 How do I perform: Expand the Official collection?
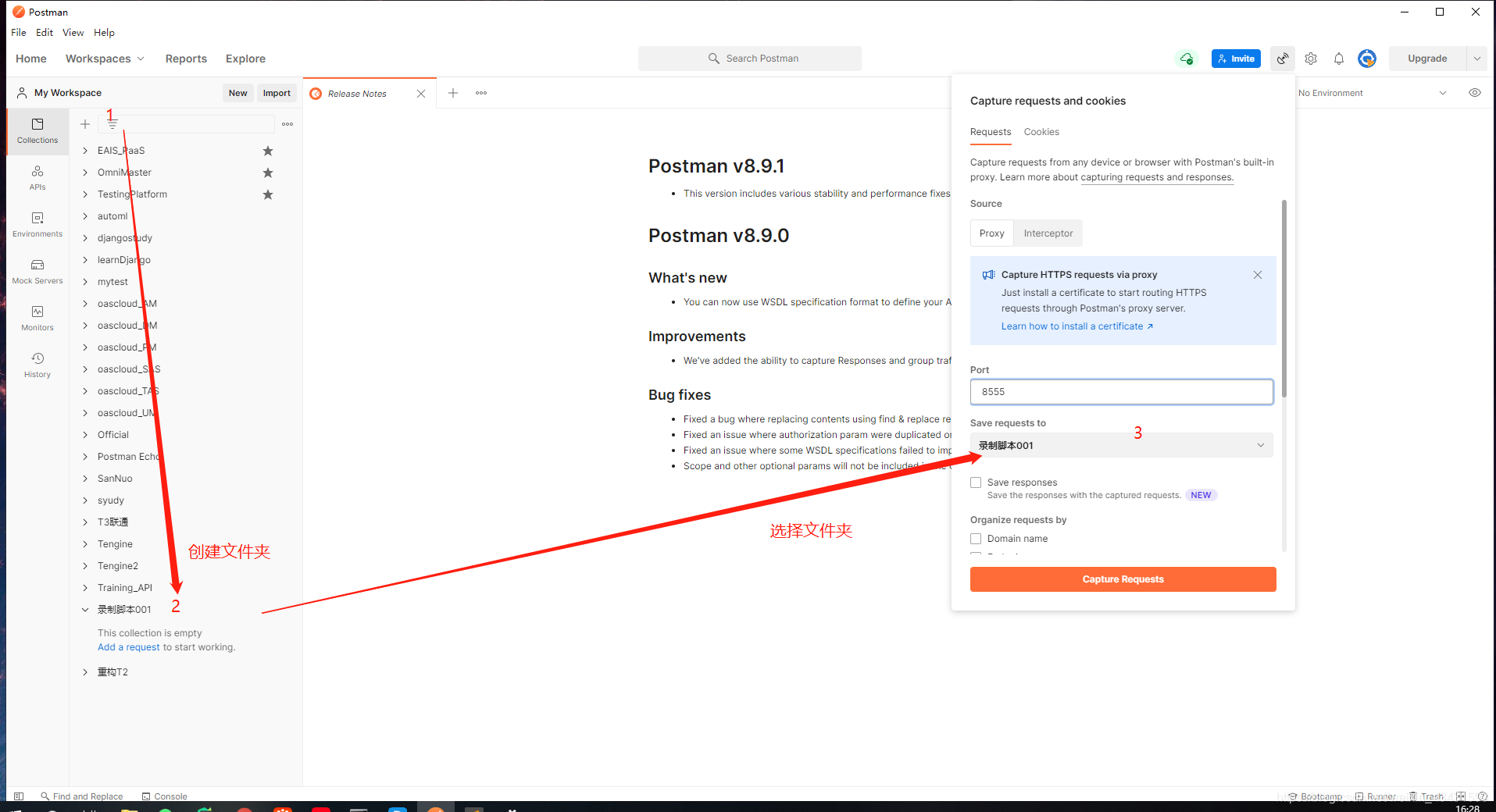pos(85,435)
